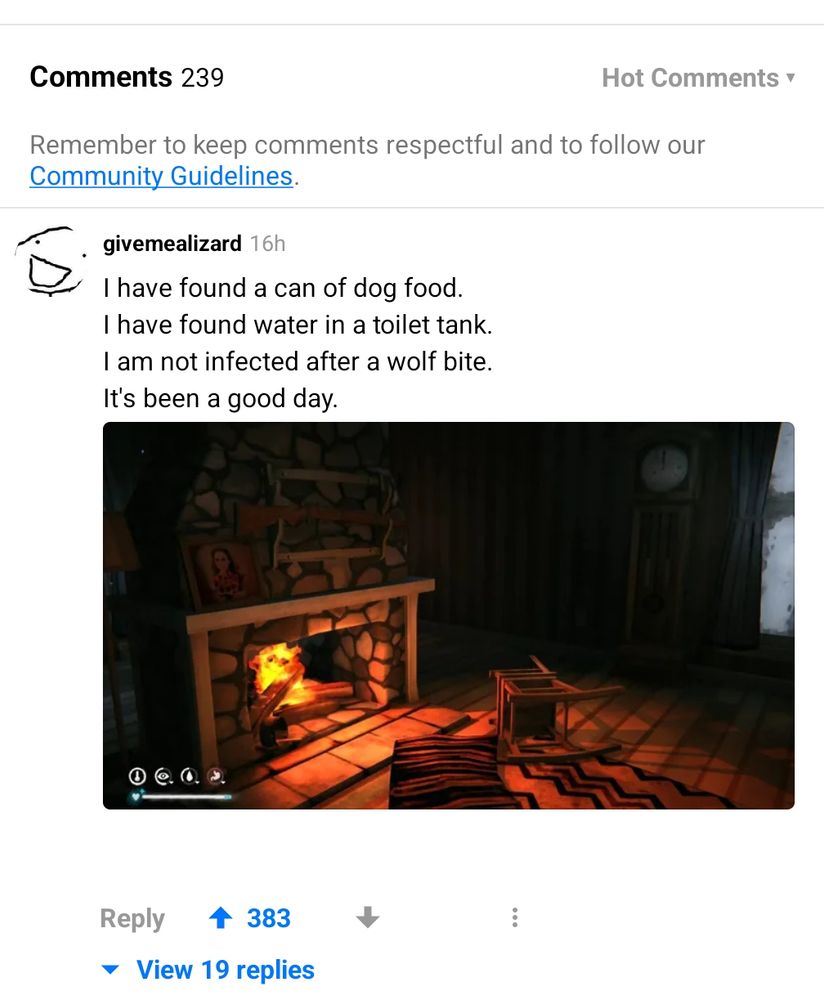Click Reply under the comment
The image size is (824, 1000).
coord(132,918)
